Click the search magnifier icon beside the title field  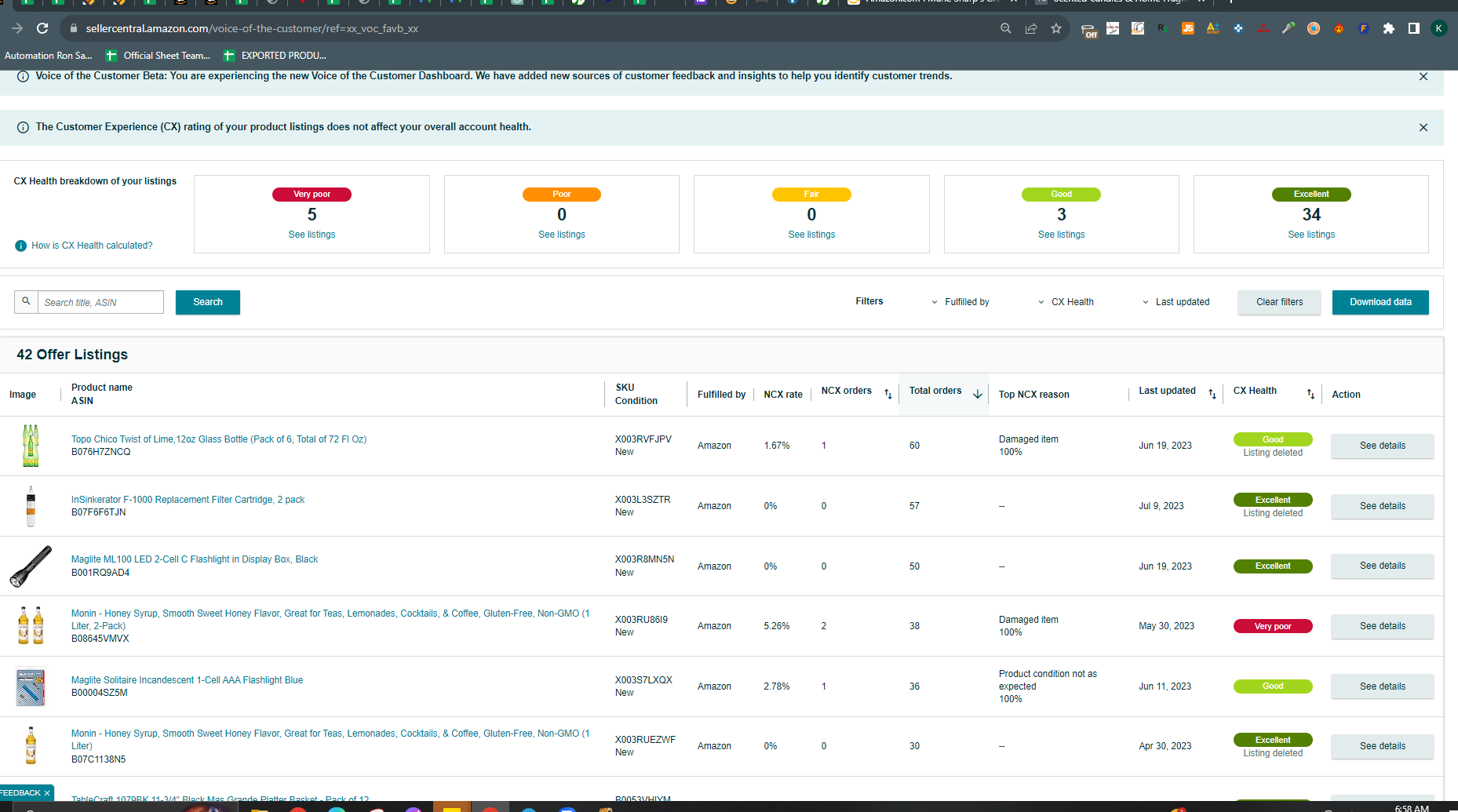26,302
